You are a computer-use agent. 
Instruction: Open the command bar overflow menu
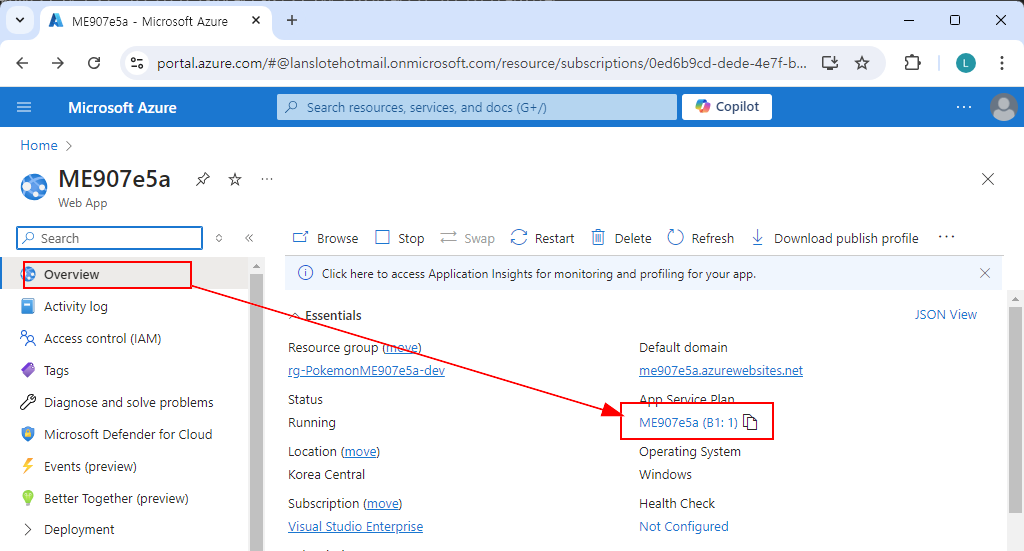tap(946, 237)
